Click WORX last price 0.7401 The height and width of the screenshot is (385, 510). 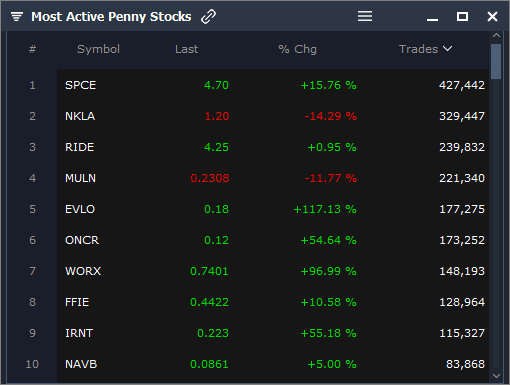(x=209, y=271)
